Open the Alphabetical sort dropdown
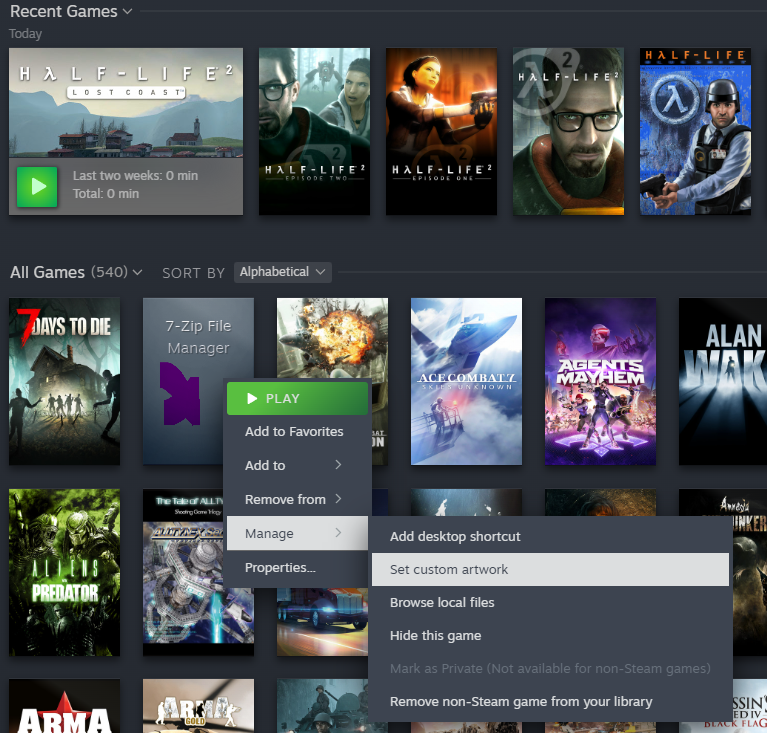Image resolution: width=767 pixels, height=733 pixels. [x=283, y=272]
